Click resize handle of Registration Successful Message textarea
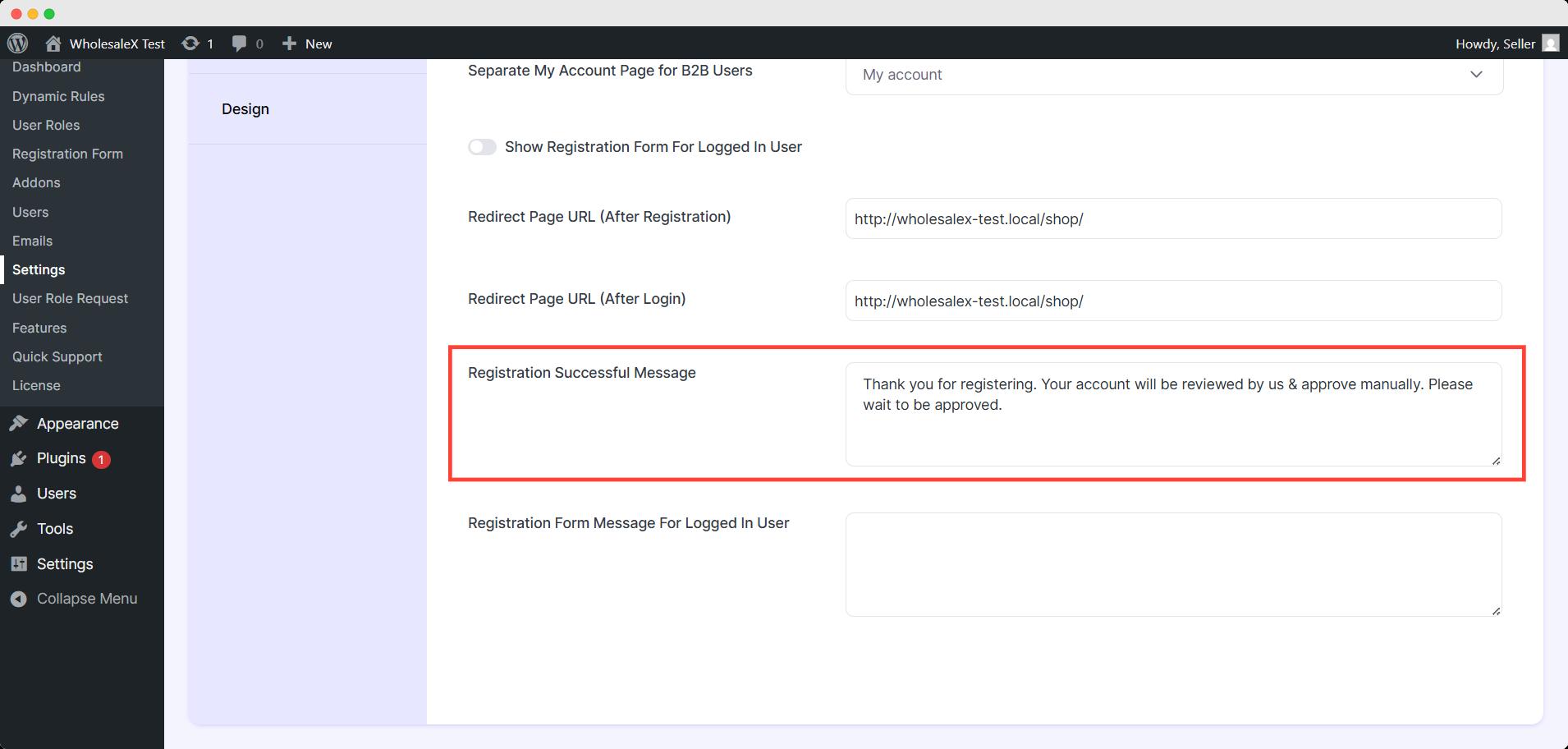Viewport: 1568px width, 749px height. [1496, 461]
